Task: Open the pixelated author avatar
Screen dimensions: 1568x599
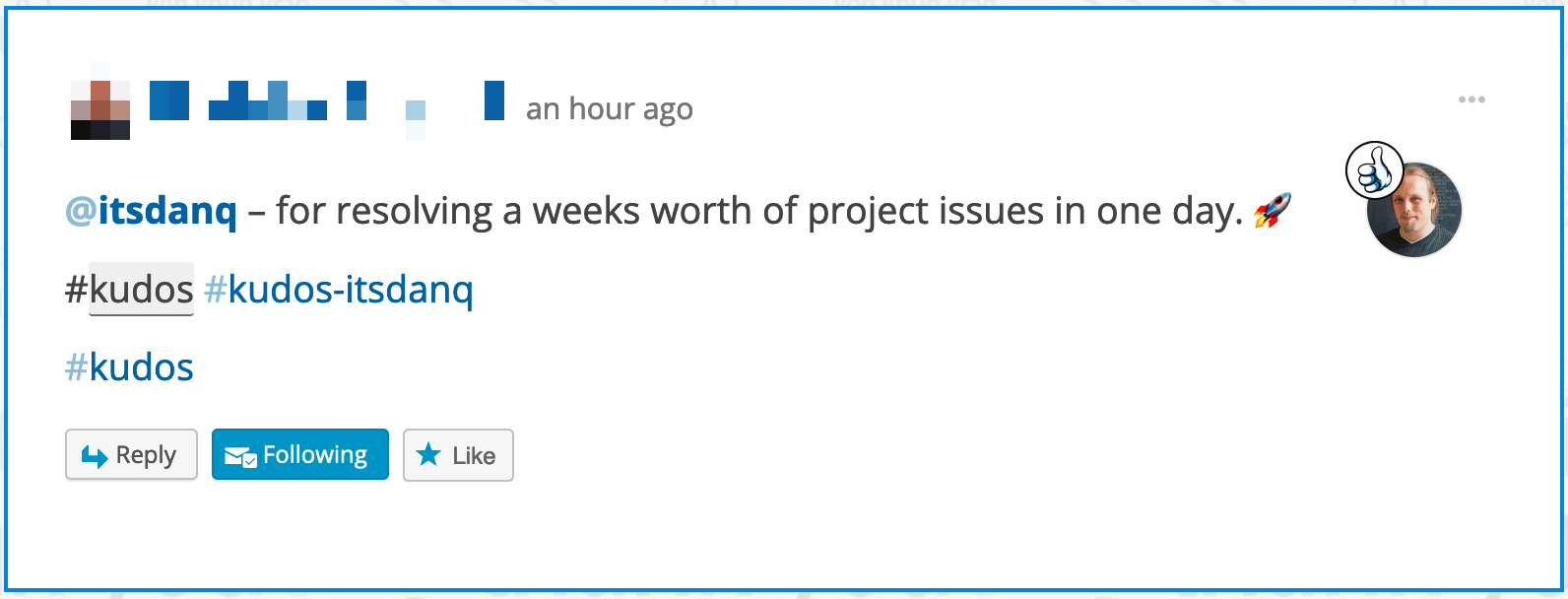Action: click(100, 109)
